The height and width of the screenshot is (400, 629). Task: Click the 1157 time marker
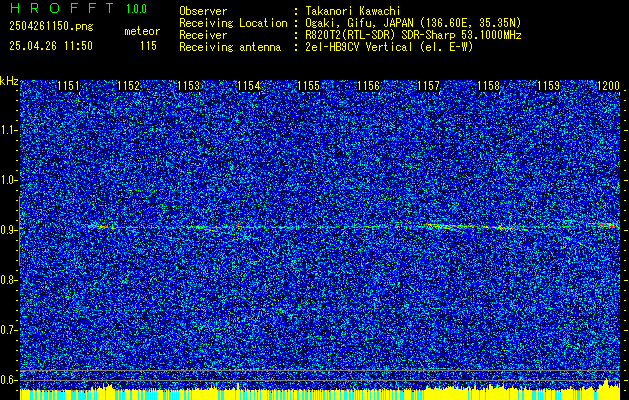[428, 86]
